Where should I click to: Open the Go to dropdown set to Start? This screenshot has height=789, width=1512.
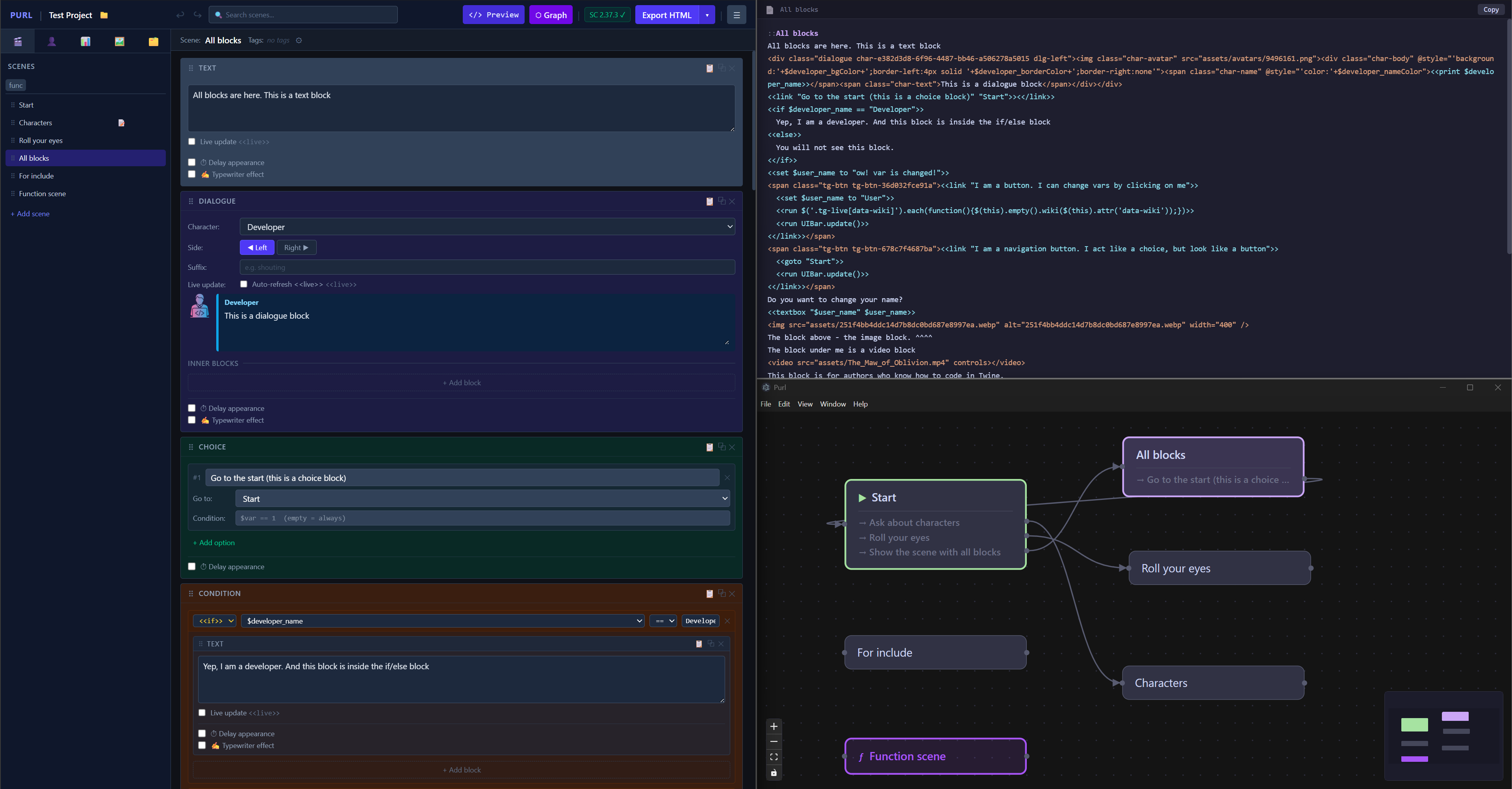point(482,499)
